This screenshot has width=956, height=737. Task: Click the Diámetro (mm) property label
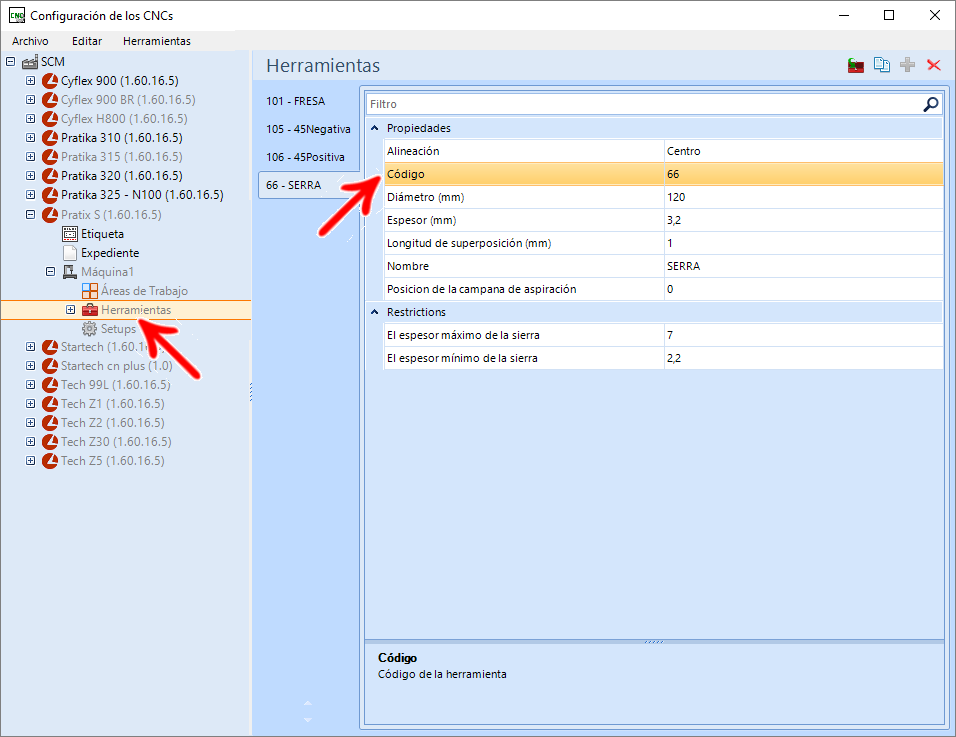(426, 198)
